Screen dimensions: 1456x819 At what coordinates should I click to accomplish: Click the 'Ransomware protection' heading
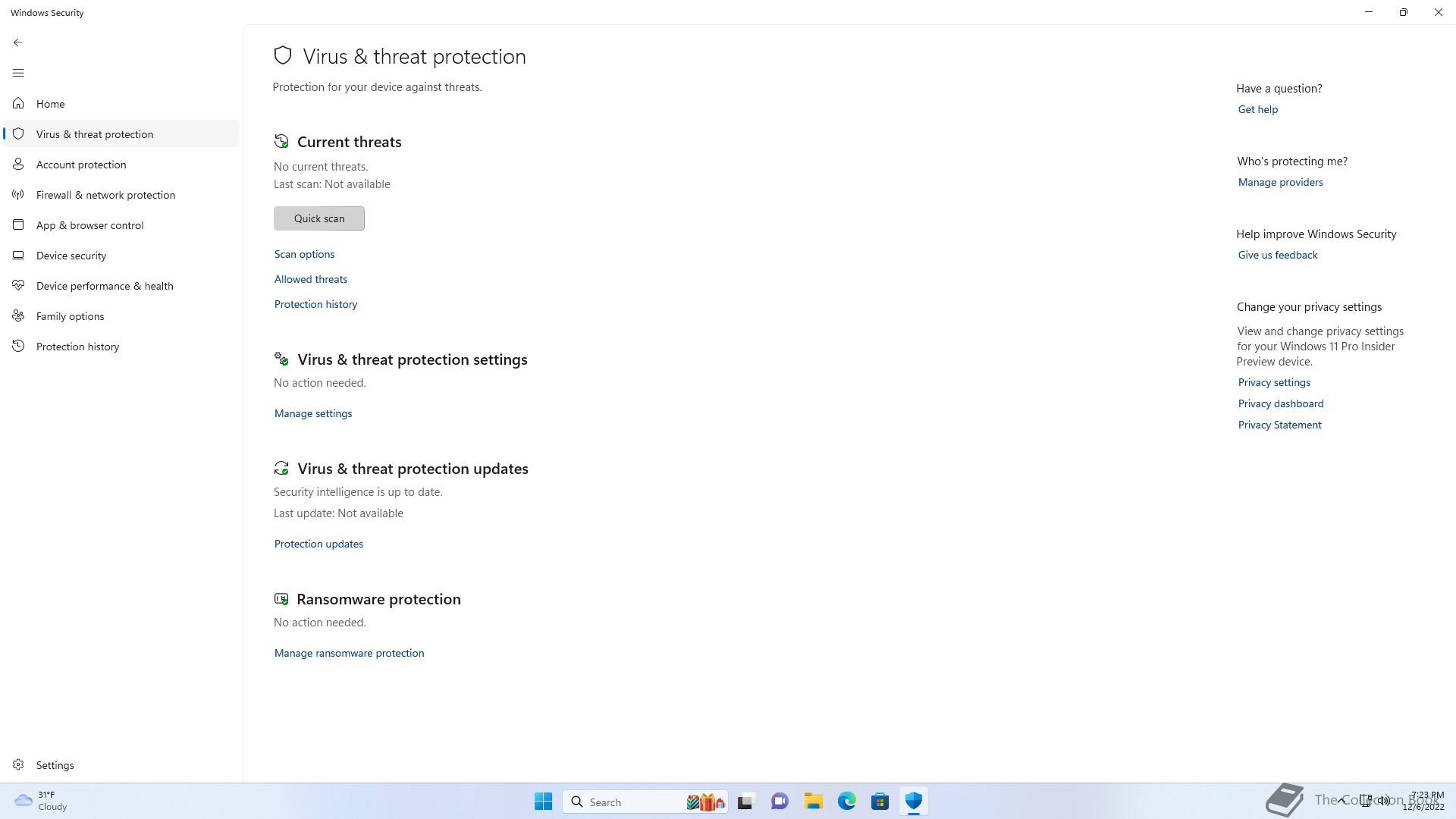point(378,599)
